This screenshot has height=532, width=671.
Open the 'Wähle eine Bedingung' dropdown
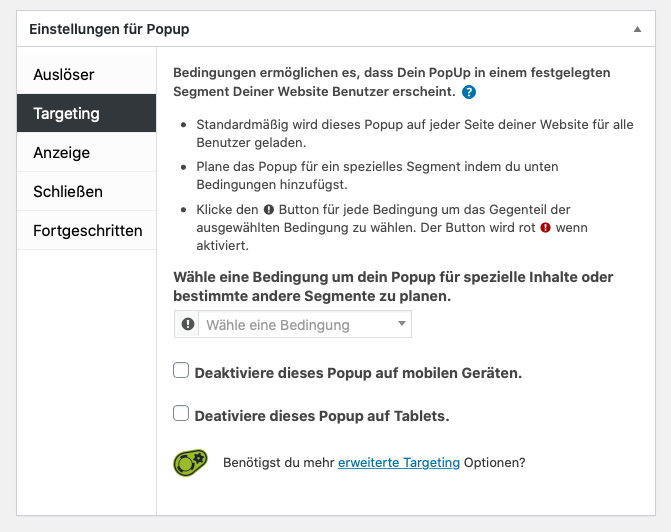[293, 324]
